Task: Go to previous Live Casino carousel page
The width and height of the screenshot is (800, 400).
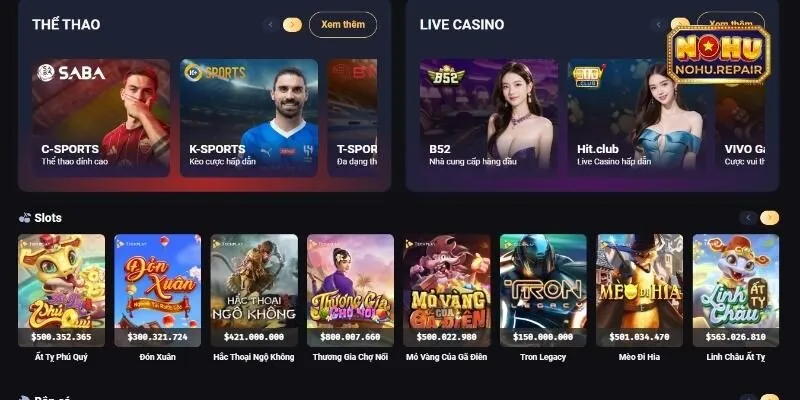Action: (x=658, y=24)
